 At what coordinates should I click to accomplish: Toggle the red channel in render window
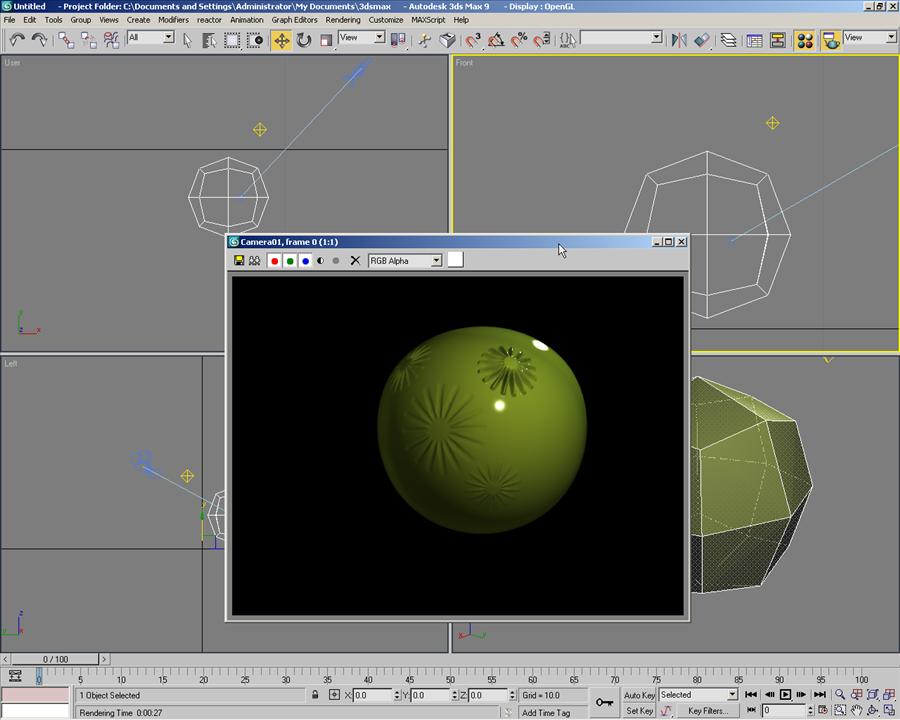coord(274,261)
